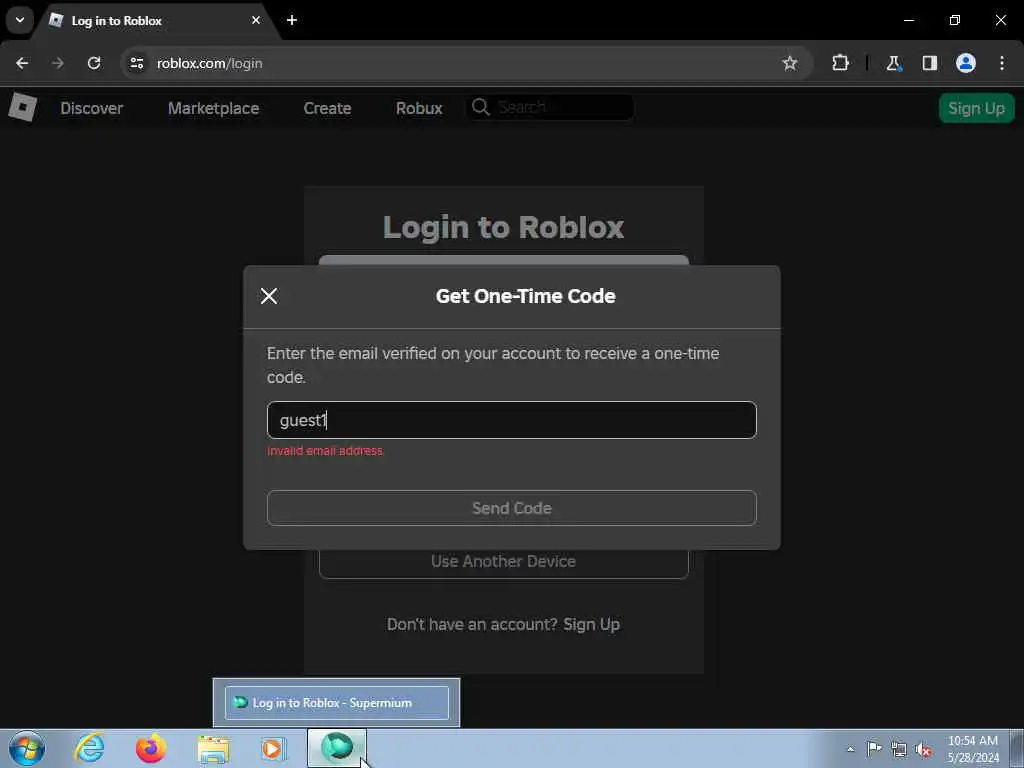
Task: Launch Internet Explorer from taskbar
Action: [89, 748]
